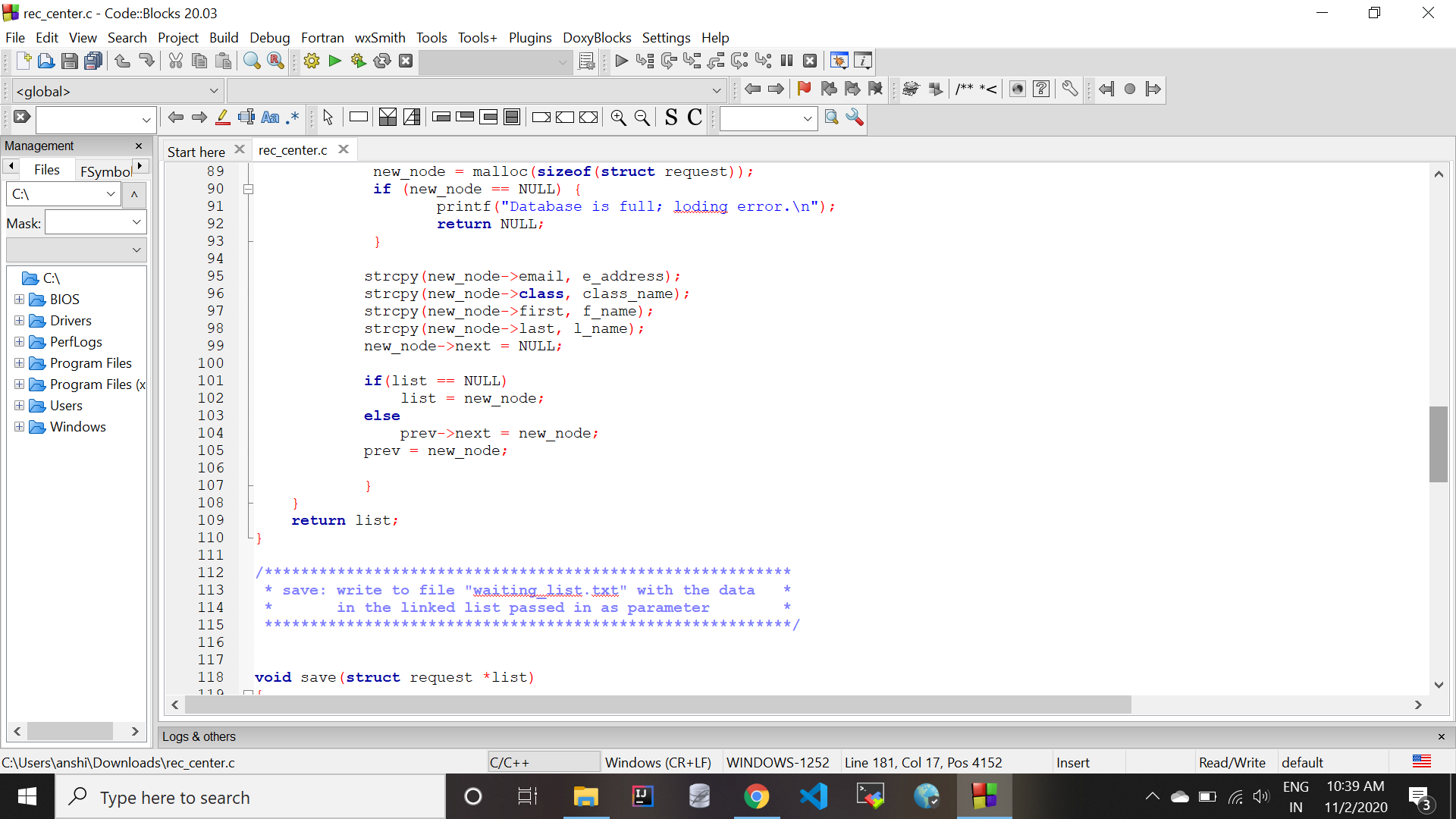
Task: Click the Build and run icon
Action: pos(358,61)
